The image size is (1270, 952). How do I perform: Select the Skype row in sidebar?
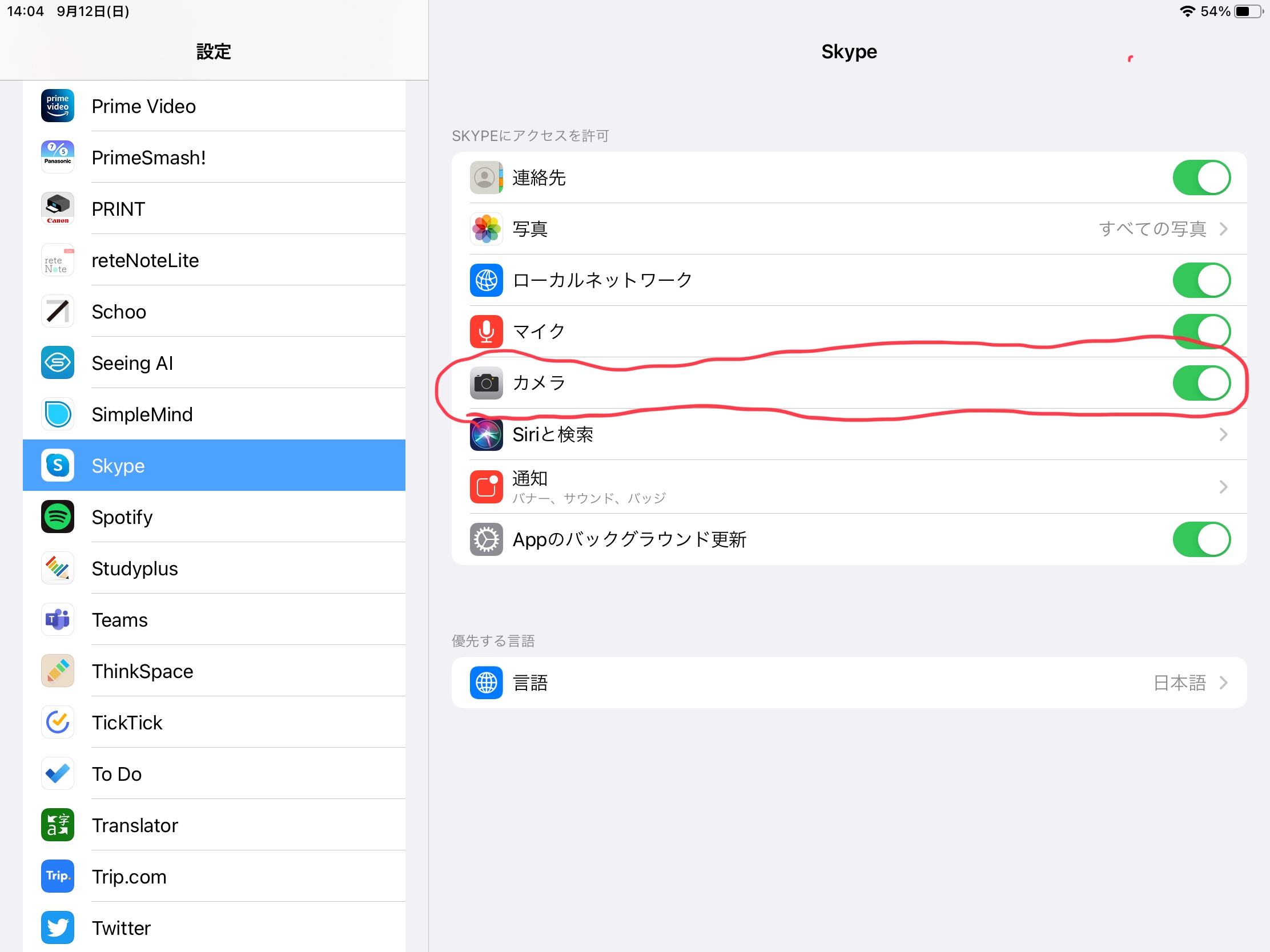point(214,465)
